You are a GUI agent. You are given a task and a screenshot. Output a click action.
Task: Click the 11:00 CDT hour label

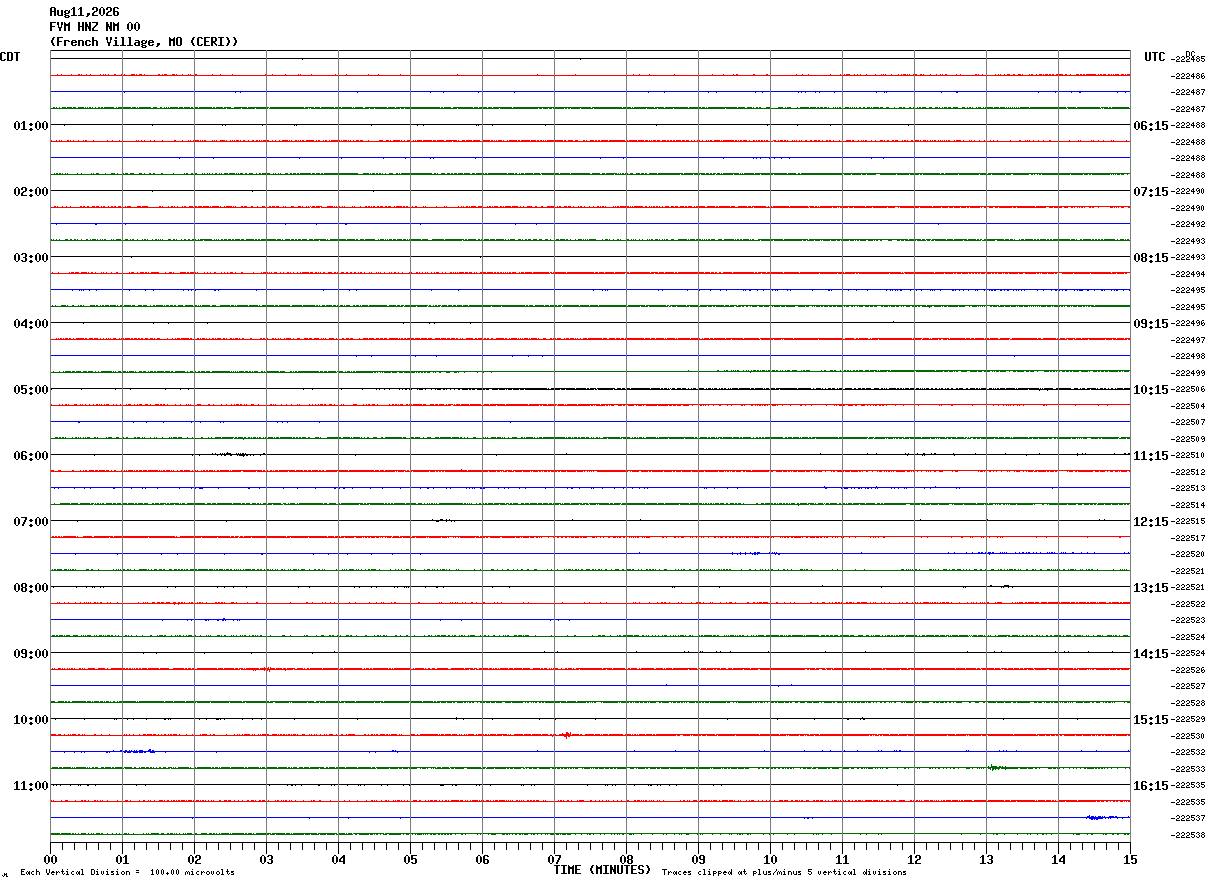pos(30,785)
